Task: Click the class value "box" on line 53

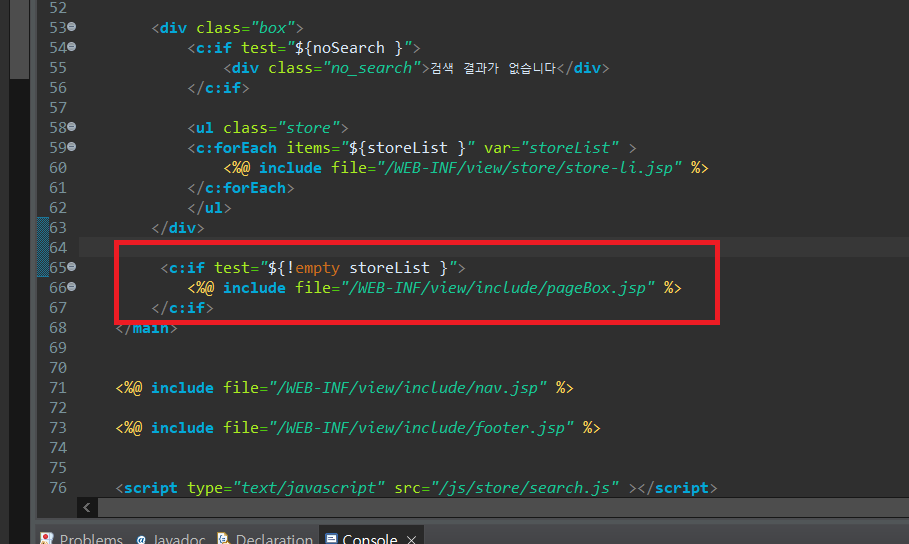Action: click(x=272, y=28)
